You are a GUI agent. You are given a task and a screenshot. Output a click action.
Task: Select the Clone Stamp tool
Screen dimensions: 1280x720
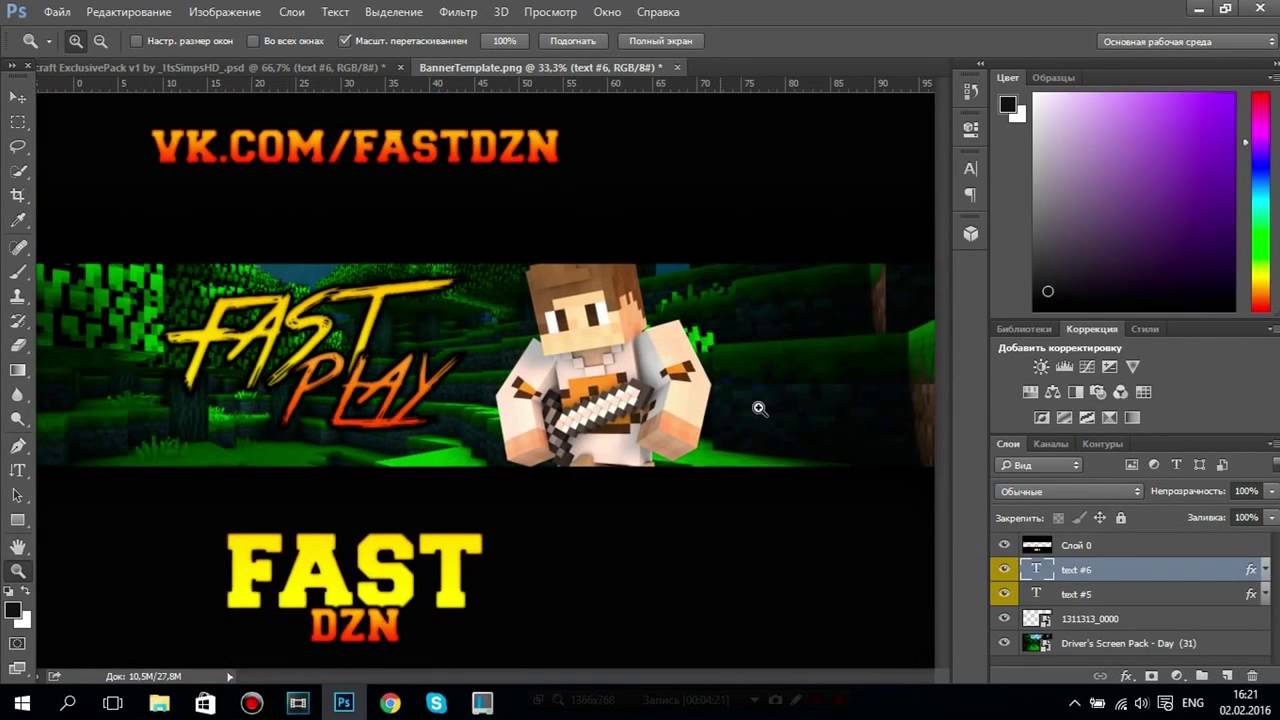18,297
